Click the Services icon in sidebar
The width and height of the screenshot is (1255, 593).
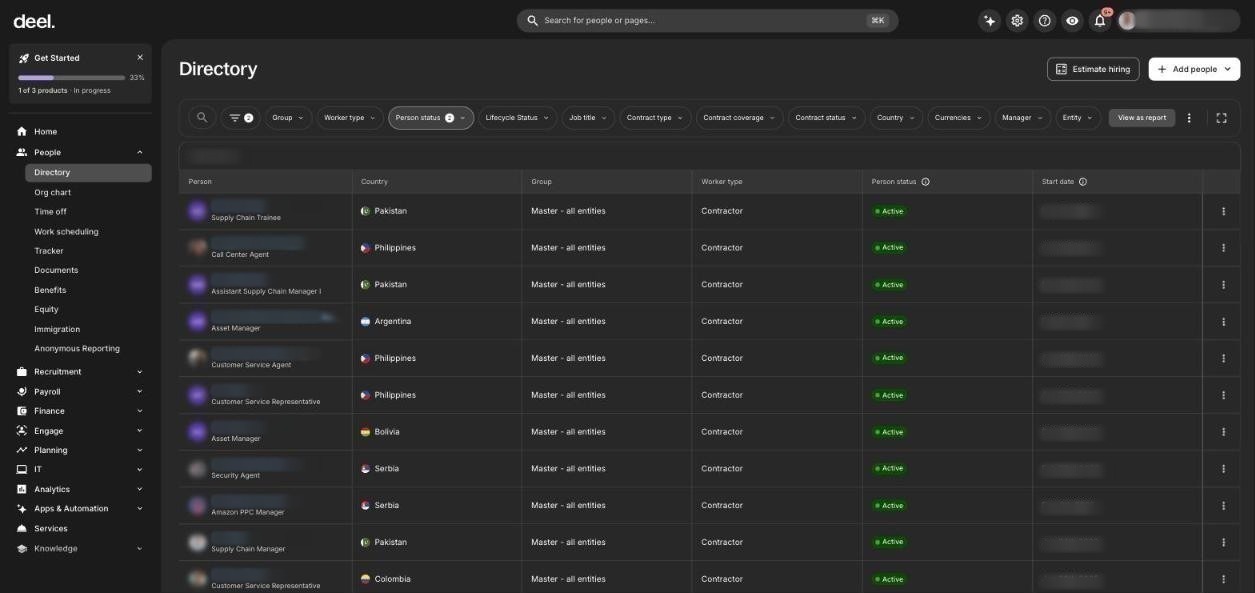22,529
